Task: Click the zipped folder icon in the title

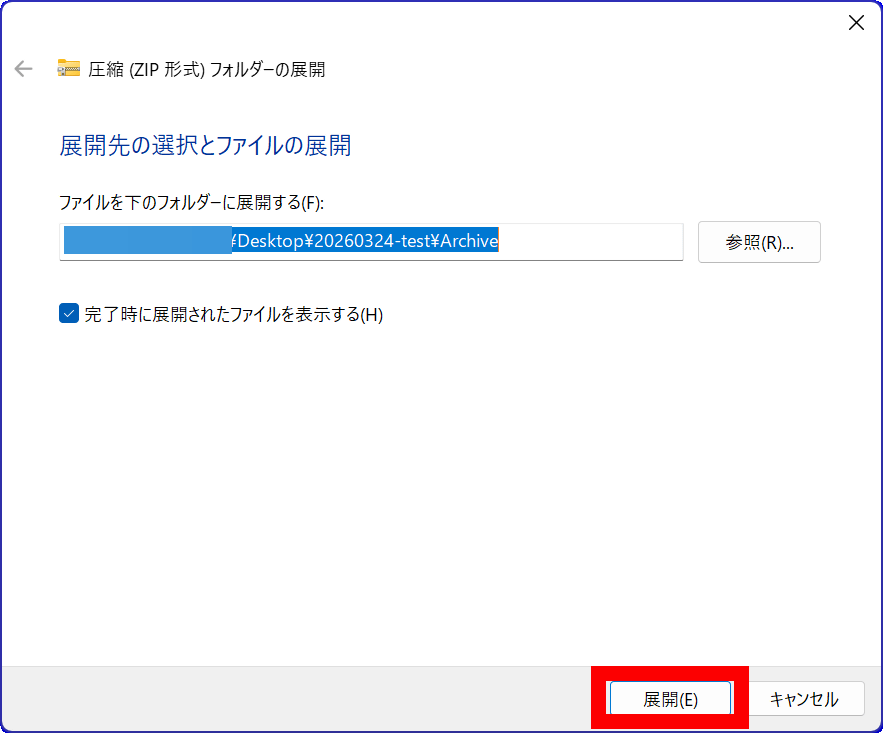Action: pos(68,69)
